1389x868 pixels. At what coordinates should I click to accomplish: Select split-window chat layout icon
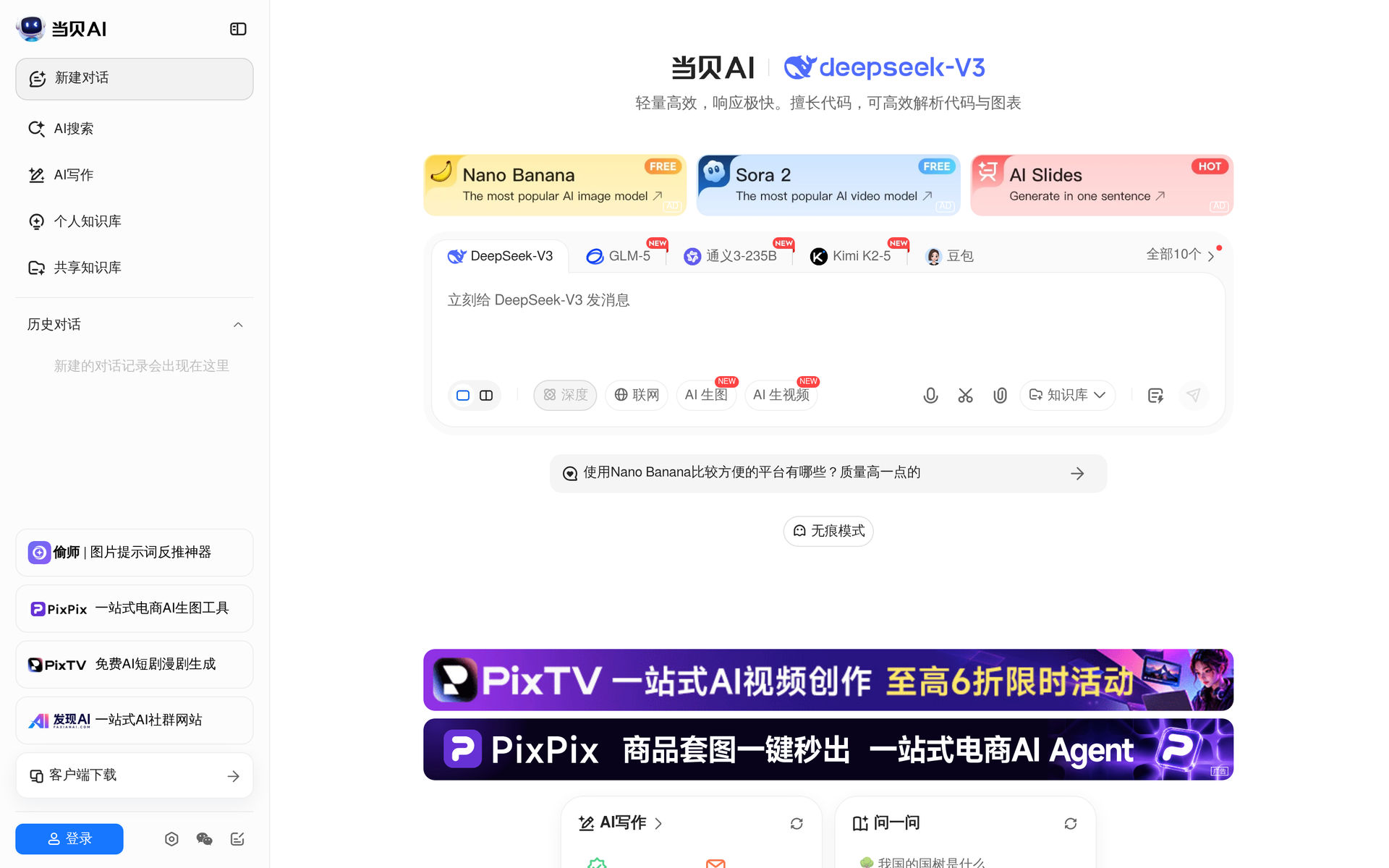(486, 395)
